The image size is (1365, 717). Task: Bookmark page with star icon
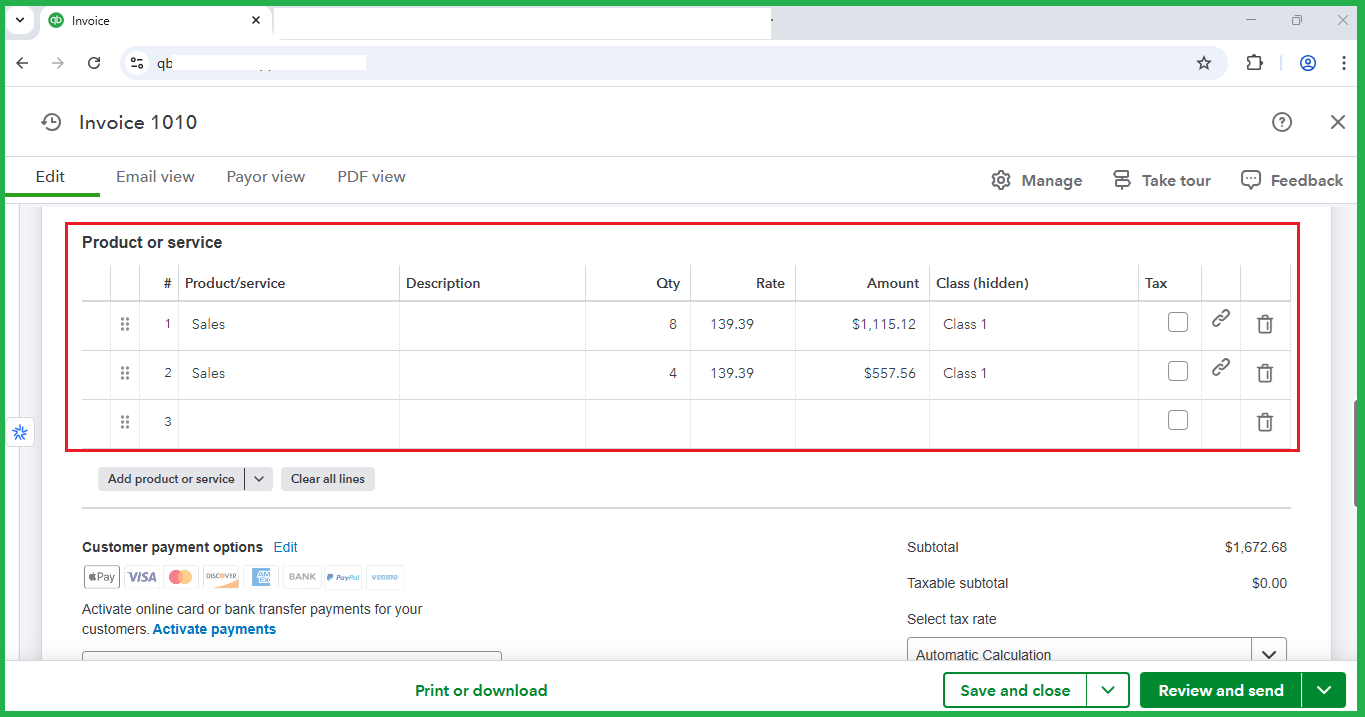coord(1204,63)
